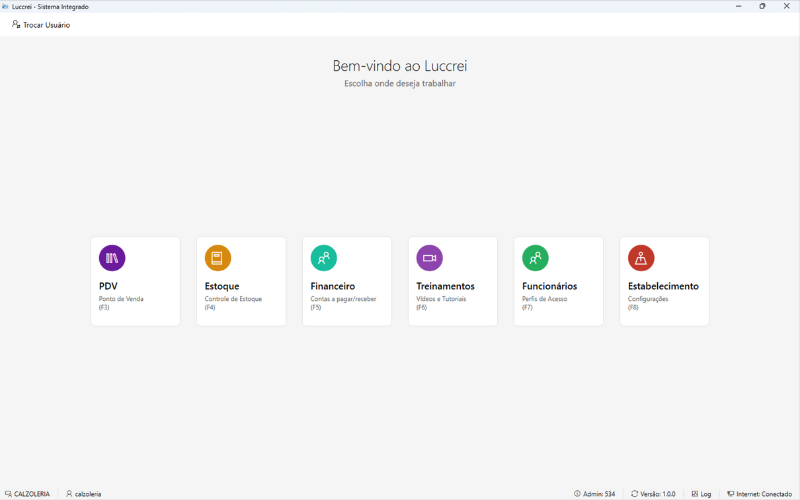Switch user via Trocar Usuário

coord(41,24)
